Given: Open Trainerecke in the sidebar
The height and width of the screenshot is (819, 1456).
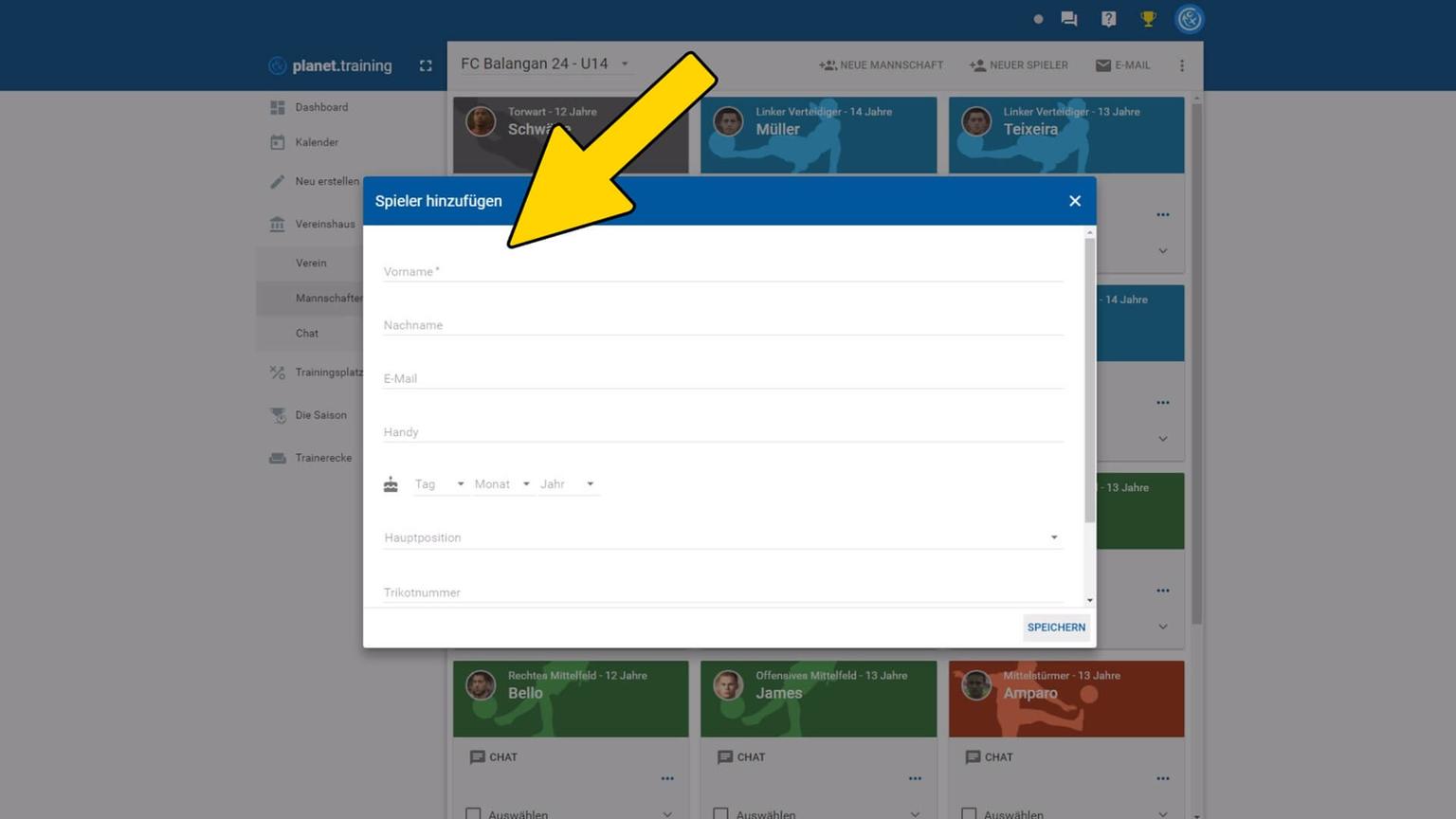Looking at the screenshot, I should tap(323, 458).
